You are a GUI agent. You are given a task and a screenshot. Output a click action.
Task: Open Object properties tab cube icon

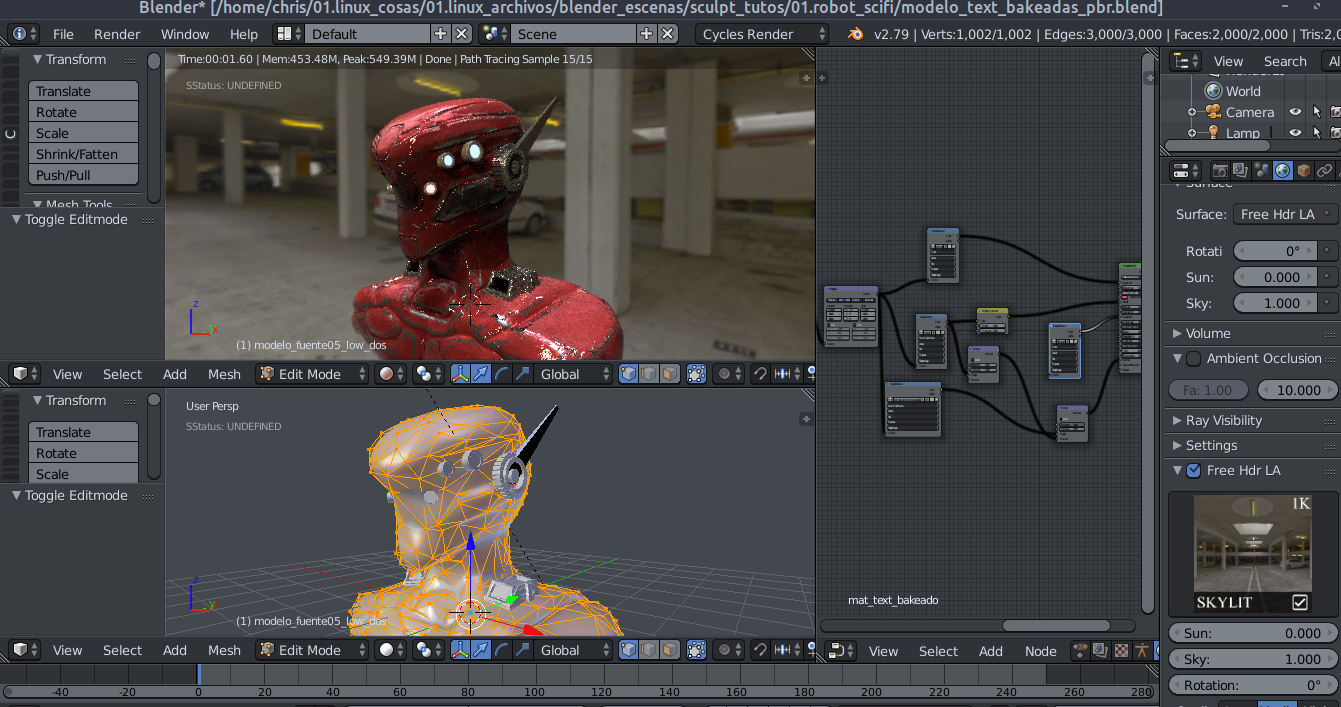[1304, 171]
